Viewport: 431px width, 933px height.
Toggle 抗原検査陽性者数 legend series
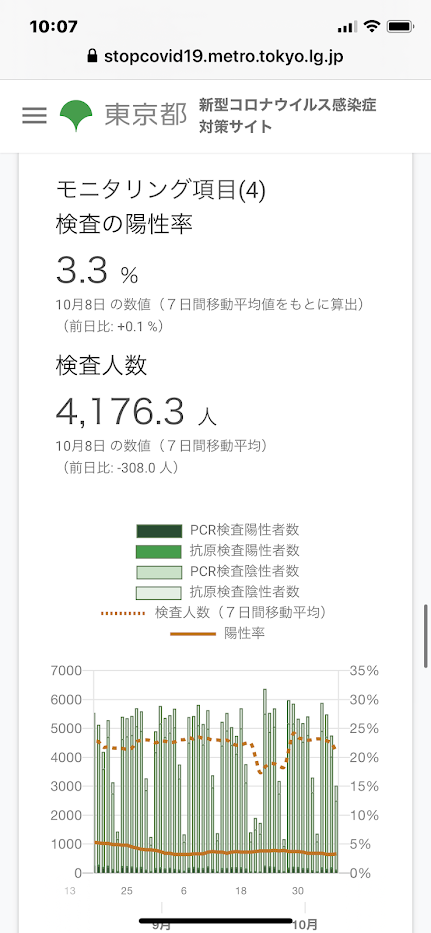pos(218,550)
